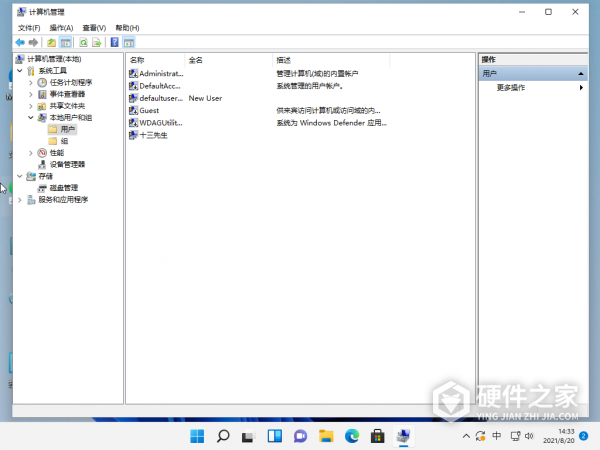Viewport: 600px width, 450px height.
Task: Select 共享文件夹 in the tree
Action: click(x=67, y=106)
